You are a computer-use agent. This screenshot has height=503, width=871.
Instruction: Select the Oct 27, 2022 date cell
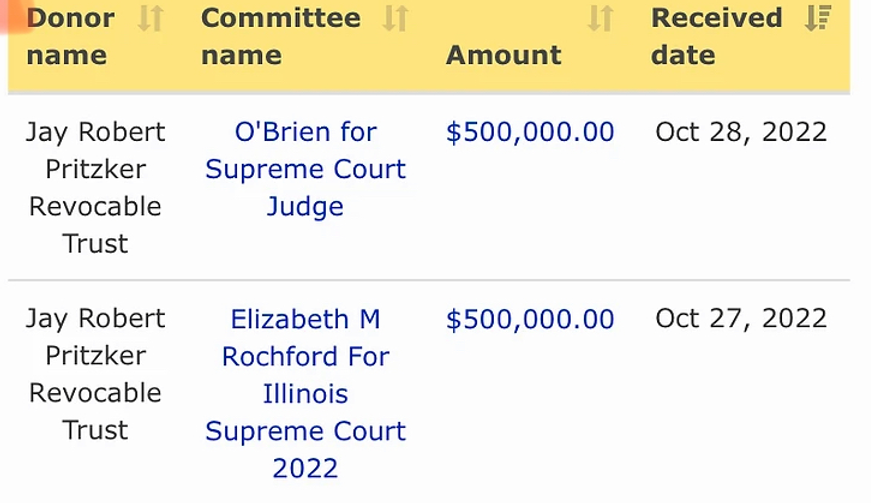click(741, 319)
